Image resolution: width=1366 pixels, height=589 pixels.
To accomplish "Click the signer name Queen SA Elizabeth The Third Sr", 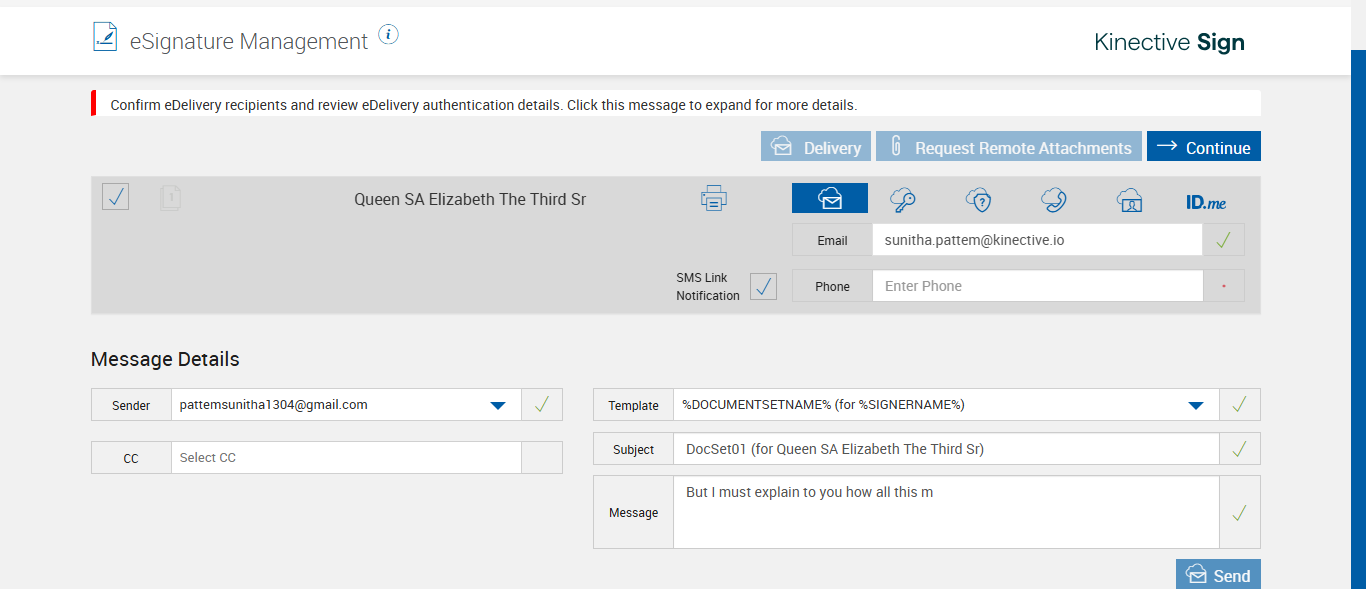I will pyautogui.click(x=470, y=199).
